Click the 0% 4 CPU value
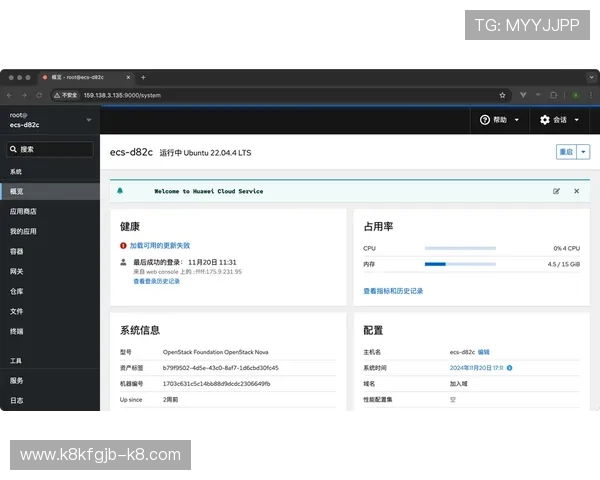 [x=567, y=248]
